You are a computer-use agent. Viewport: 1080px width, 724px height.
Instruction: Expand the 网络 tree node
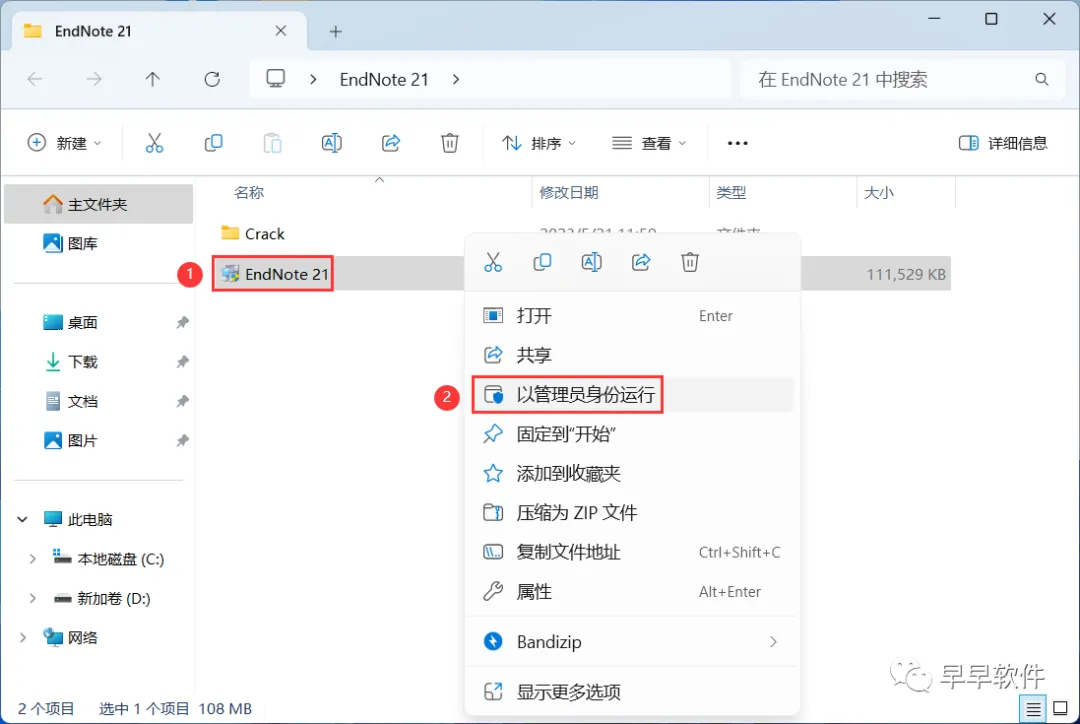coord(23,638)
